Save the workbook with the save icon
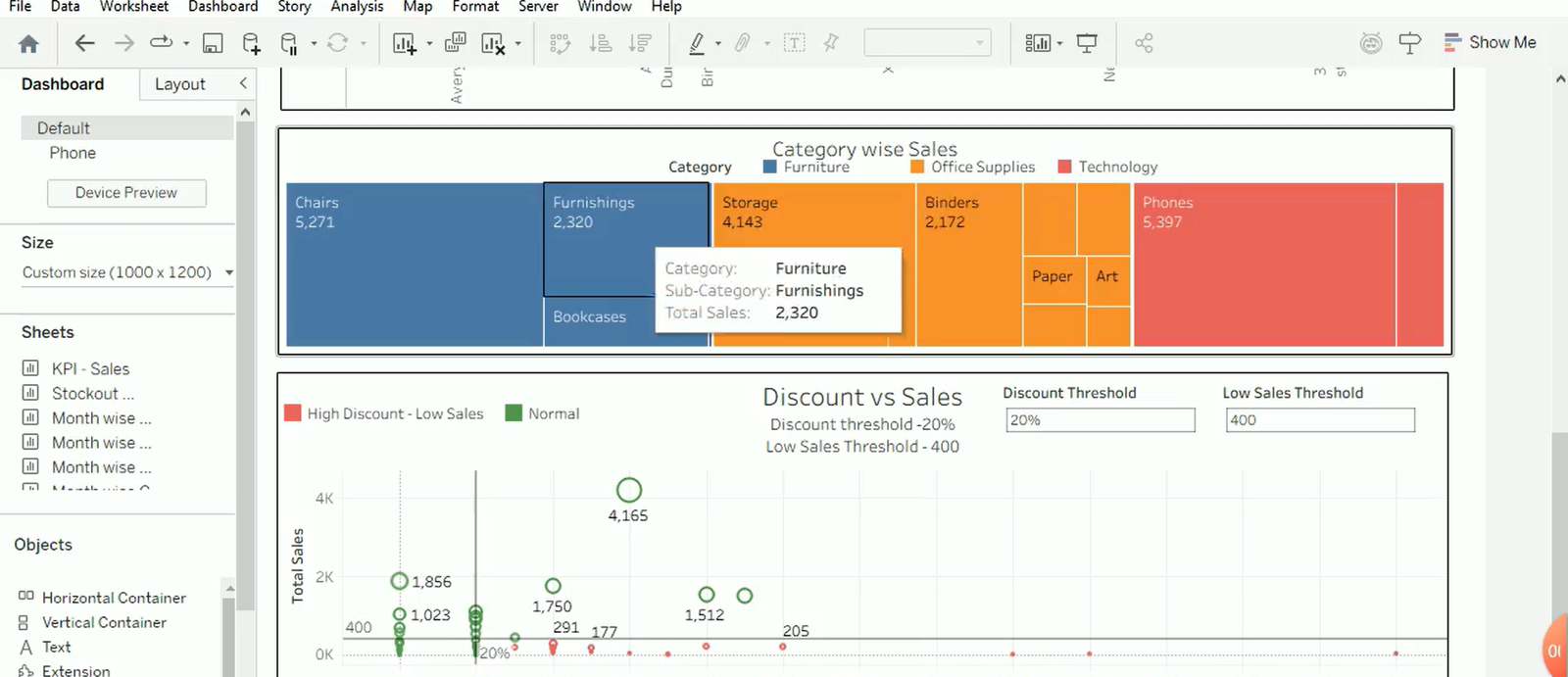 pos(213,43)
